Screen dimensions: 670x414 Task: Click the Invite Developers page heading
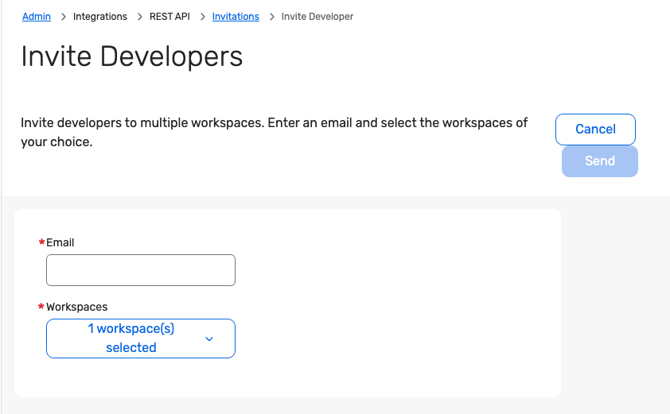pyautogui.click(x=132, y=57)
